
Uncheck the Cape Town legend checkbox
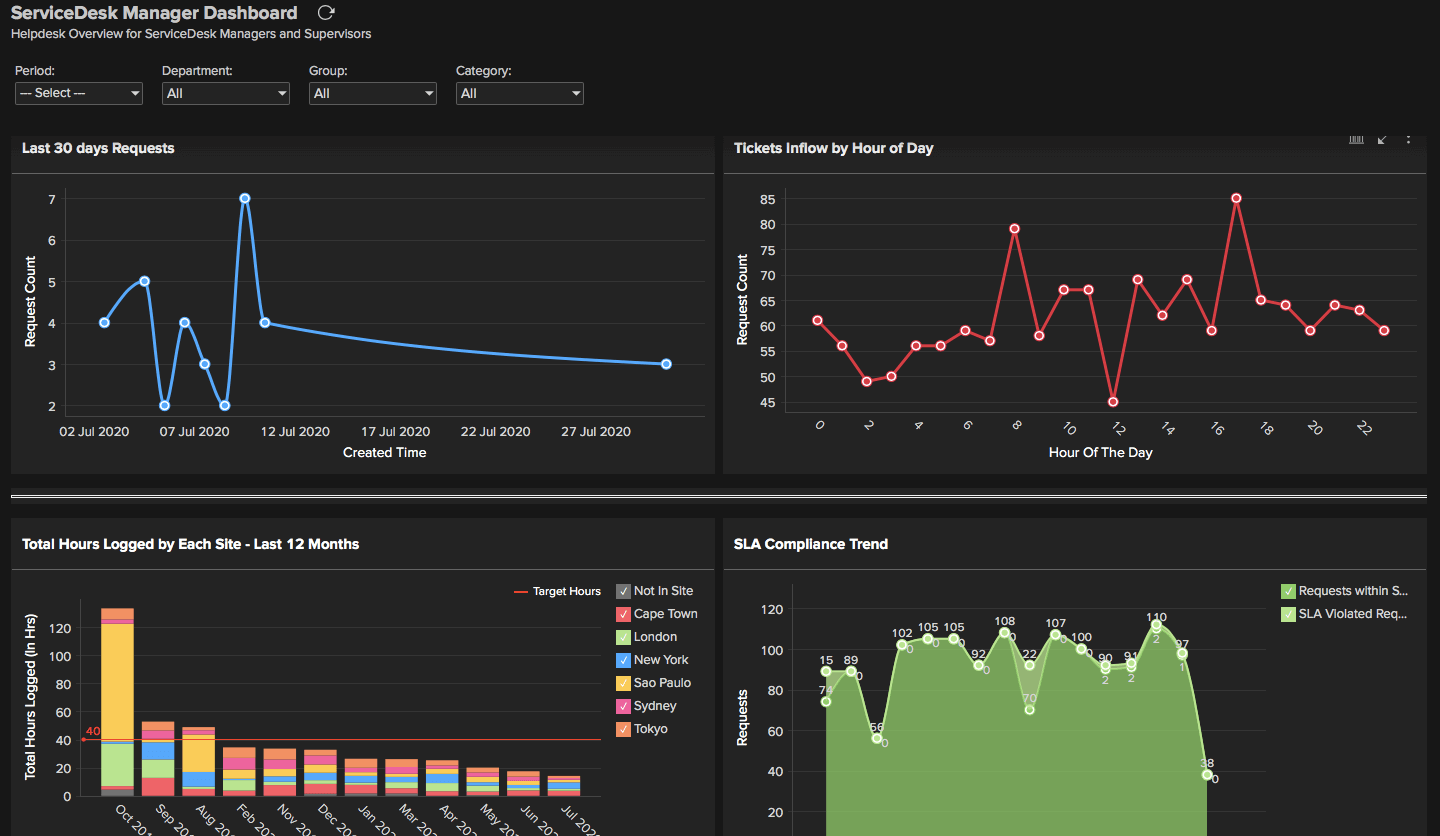[624, 614]
